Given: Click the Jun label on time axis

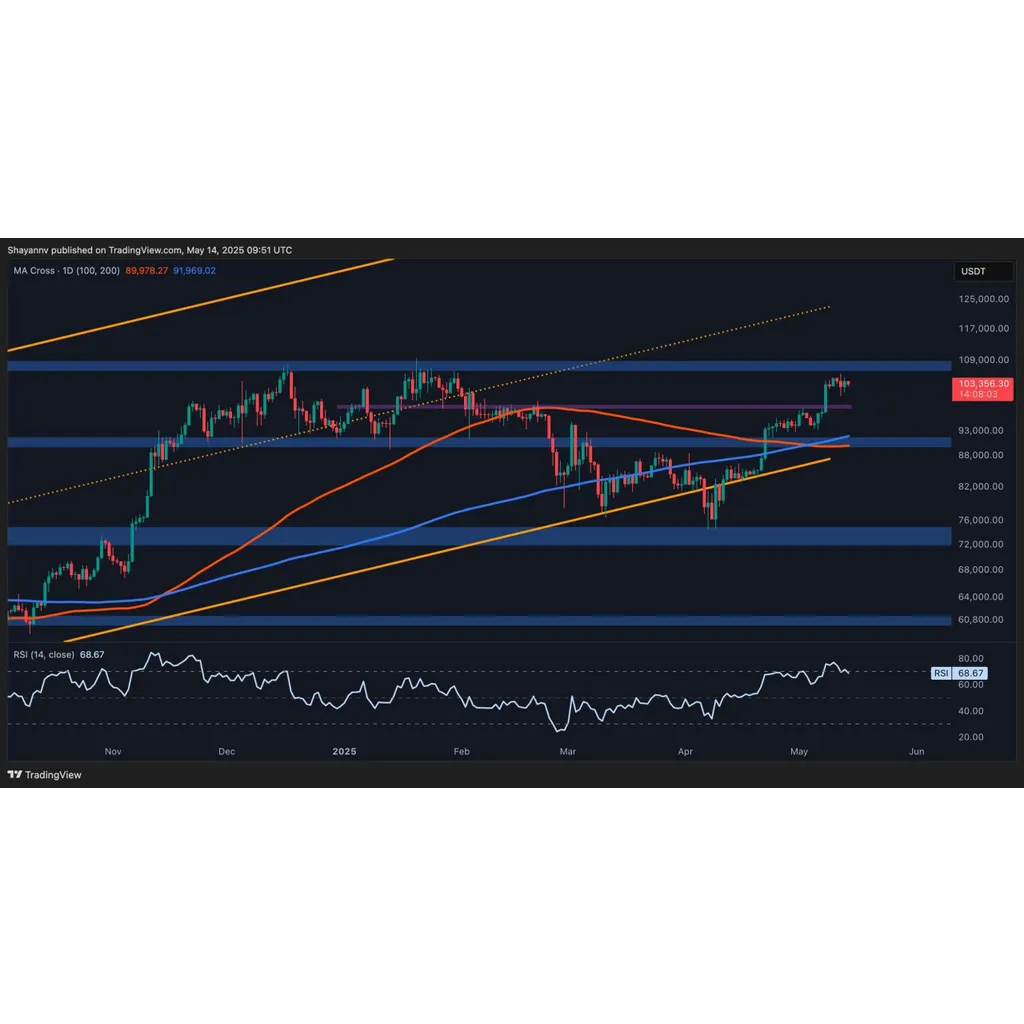Looking at the screenshot, I should click(917, 752).
